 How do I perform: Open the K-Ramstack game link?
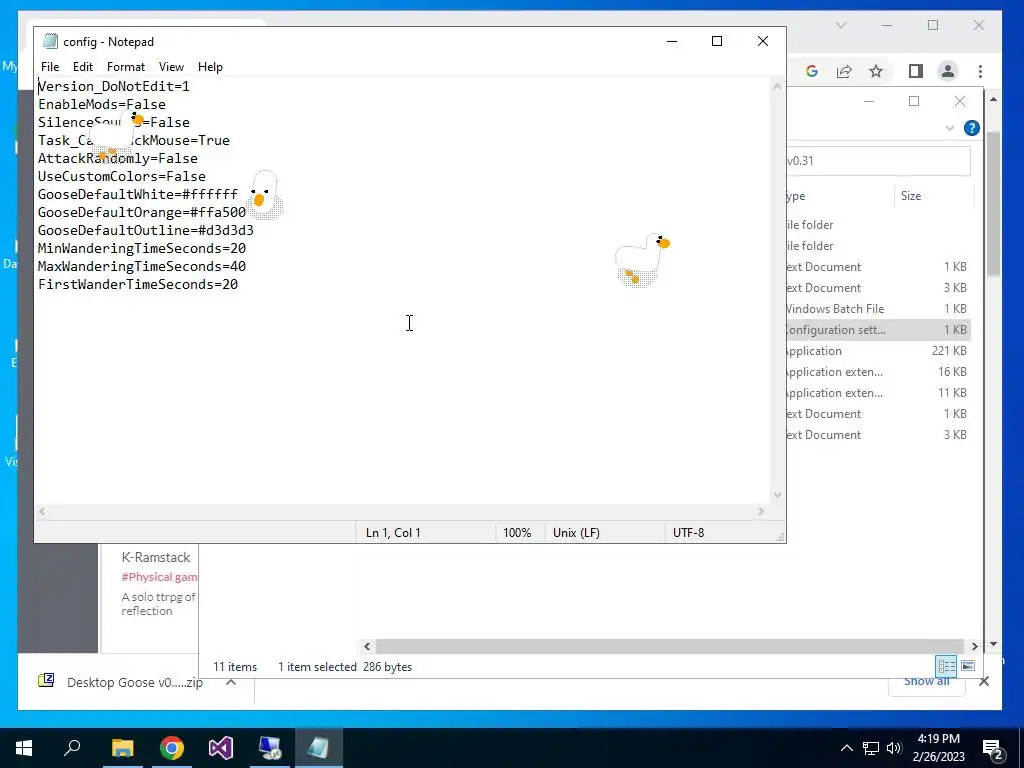click(155, 557)
